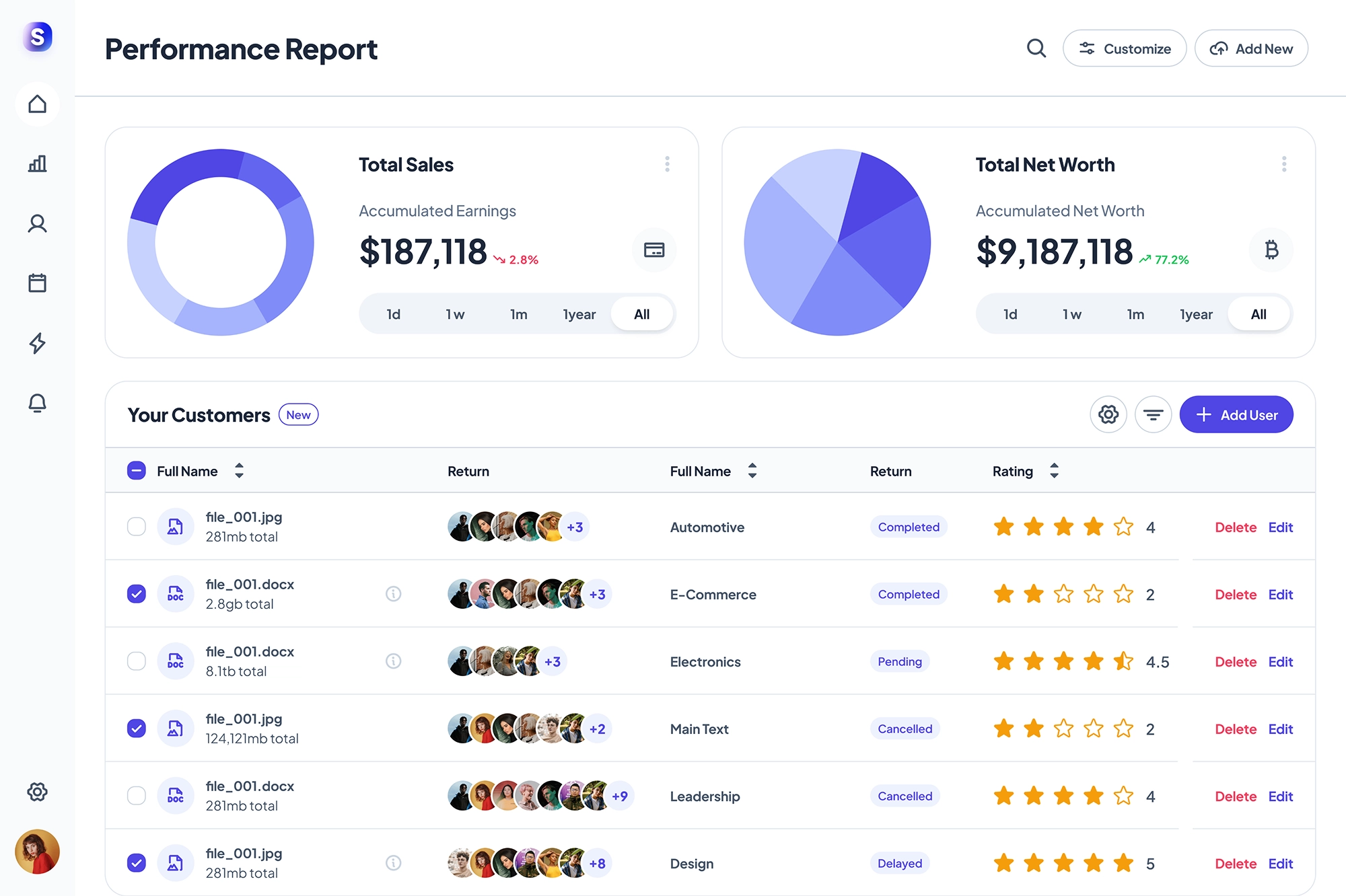Click the lightning bolt sidebar icon
Viewport: 1346px width, 896px height.
click(x=37, y=343)
